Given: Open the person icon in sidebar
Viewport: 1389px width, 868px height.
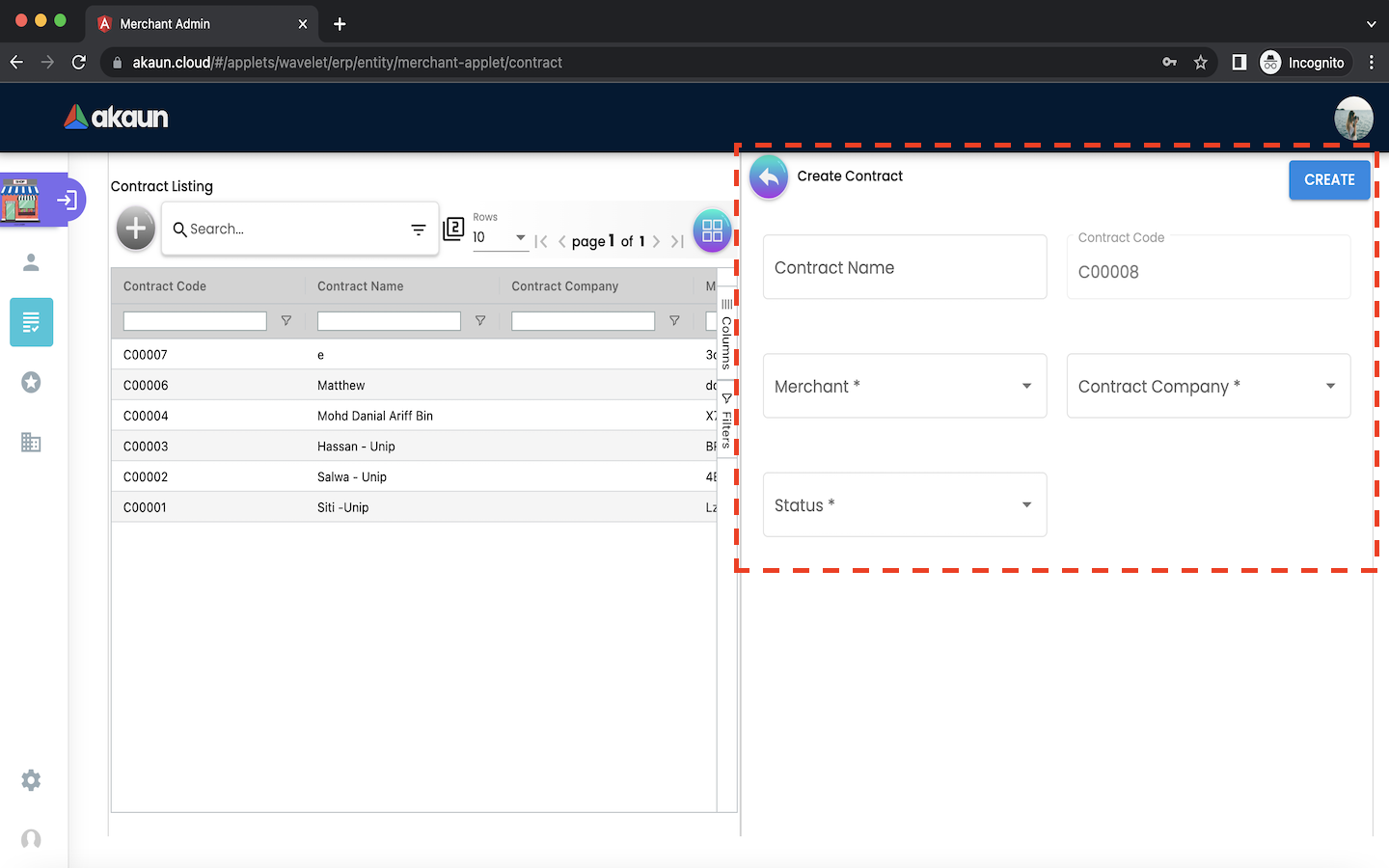Looking at the screenshot, I should [31, 262].
